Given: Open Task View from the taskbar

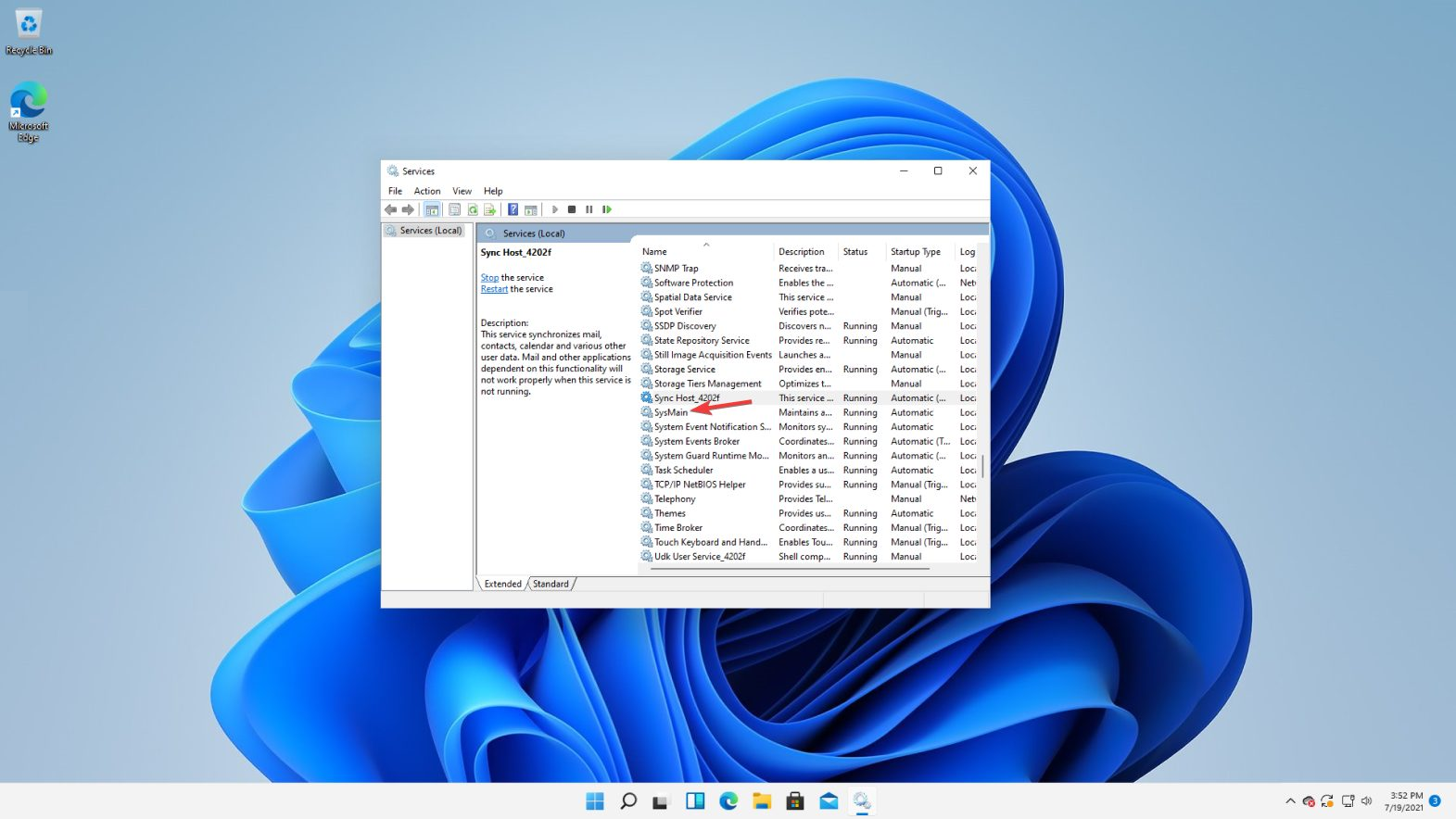Looking at the screenshot, I should (x=661, y=801).
